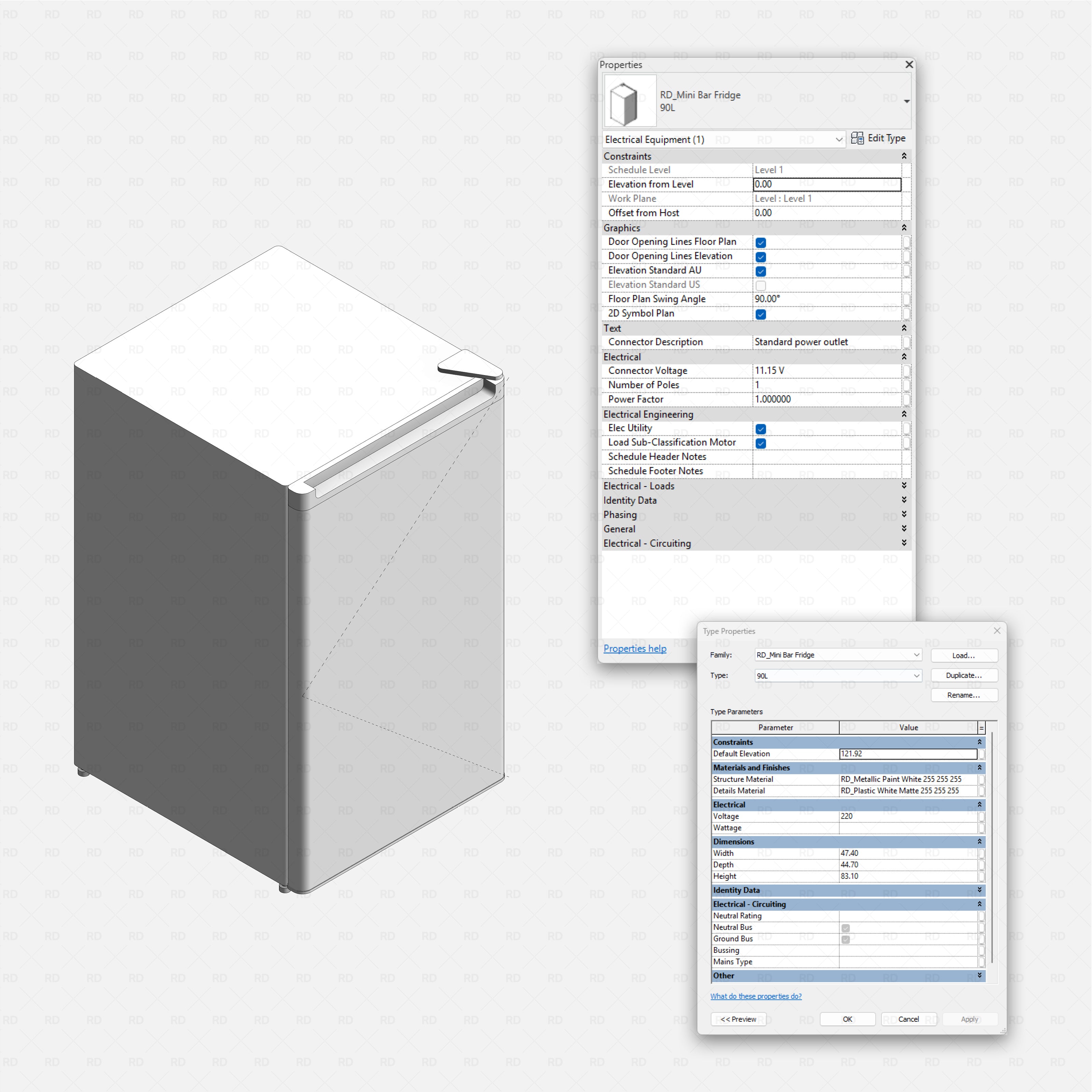Image resolution: width=1092 pixels, height=1092 pixels.
Task: Click associate parameter button beside Width
Action: 982,853
